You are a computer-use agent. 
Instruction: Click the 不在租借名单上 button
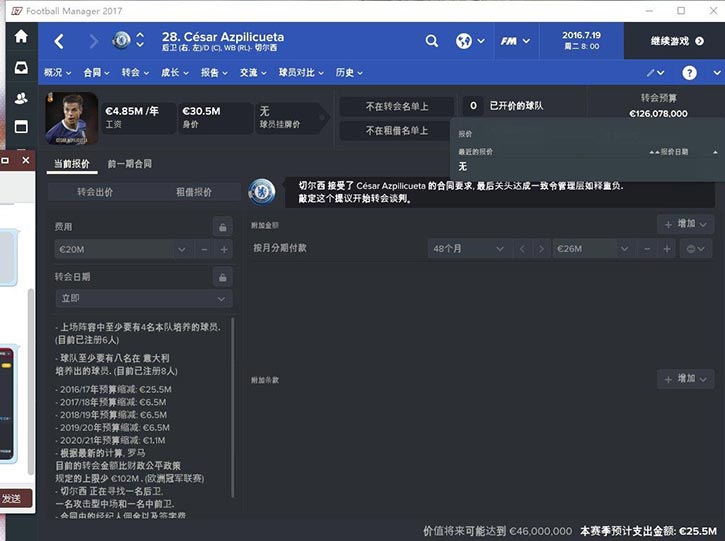coord(397,131)
